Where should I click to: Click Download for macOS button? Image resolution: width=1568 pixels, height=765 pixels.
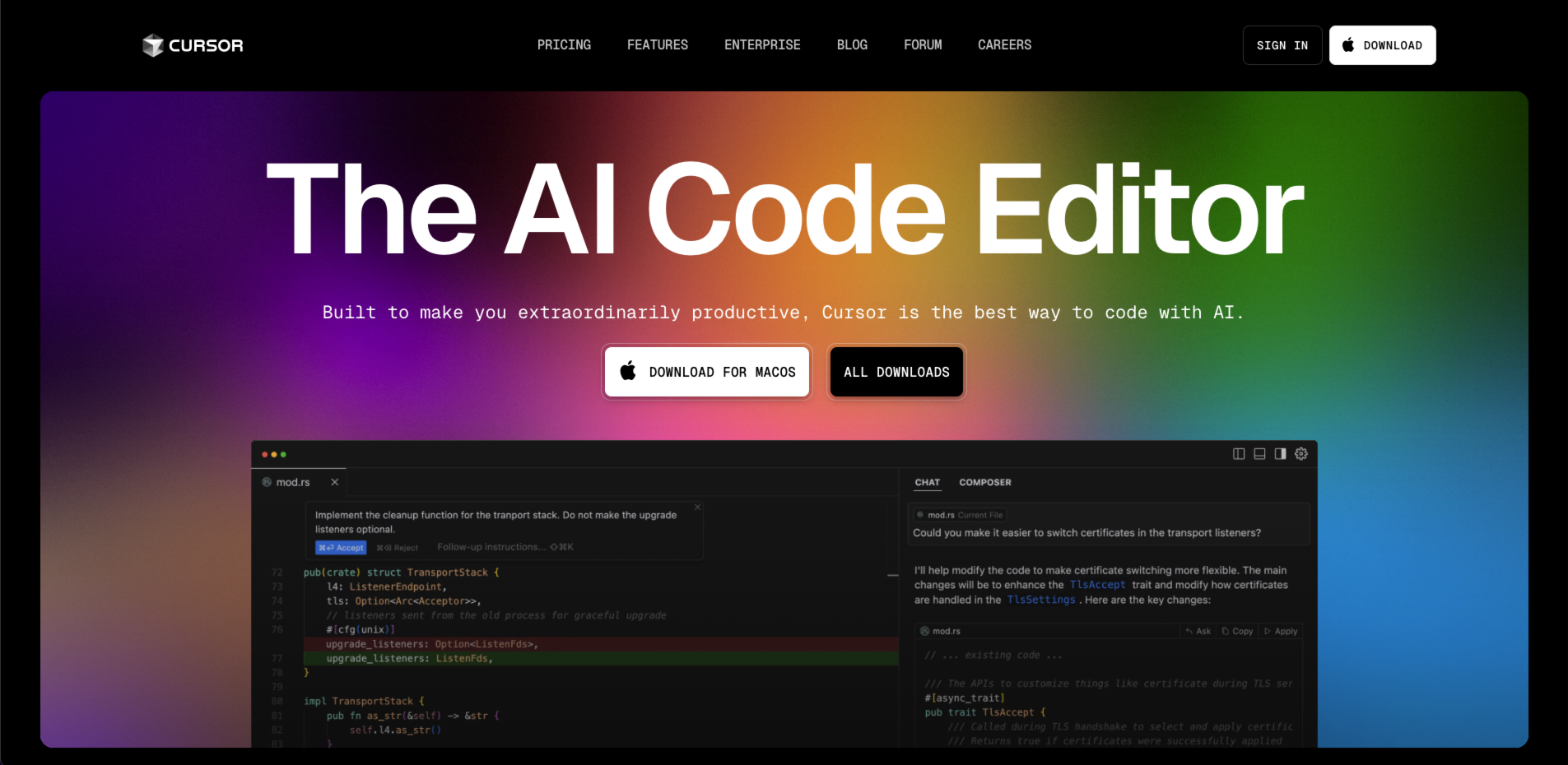coord(707,372)
